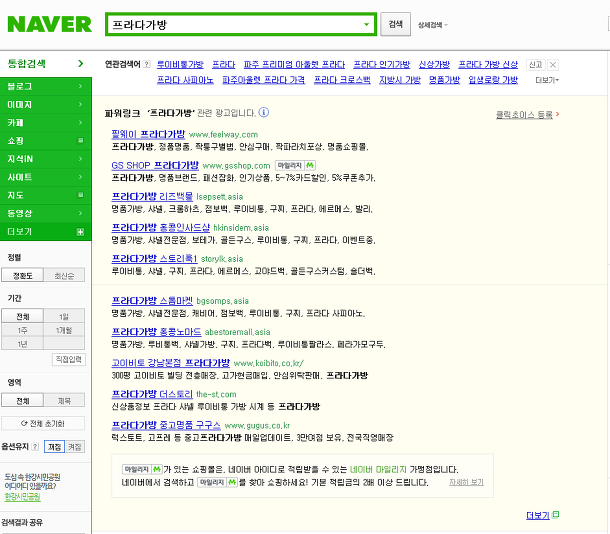Screen dimensions: 610x534
Task: Open the 고이비토 강남본점 프라다가방 link
Action: pyautogui.click(x=170, y=363)
